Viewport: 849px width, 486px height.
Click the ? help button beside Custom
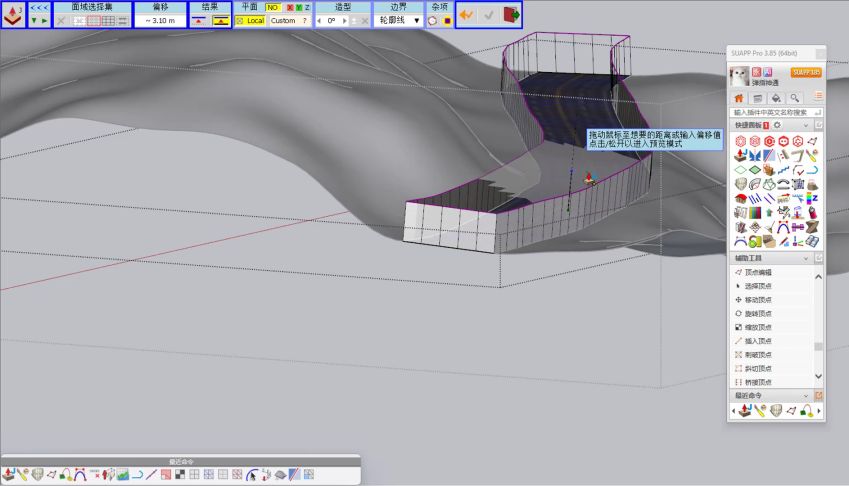click(x=304, y=21)
